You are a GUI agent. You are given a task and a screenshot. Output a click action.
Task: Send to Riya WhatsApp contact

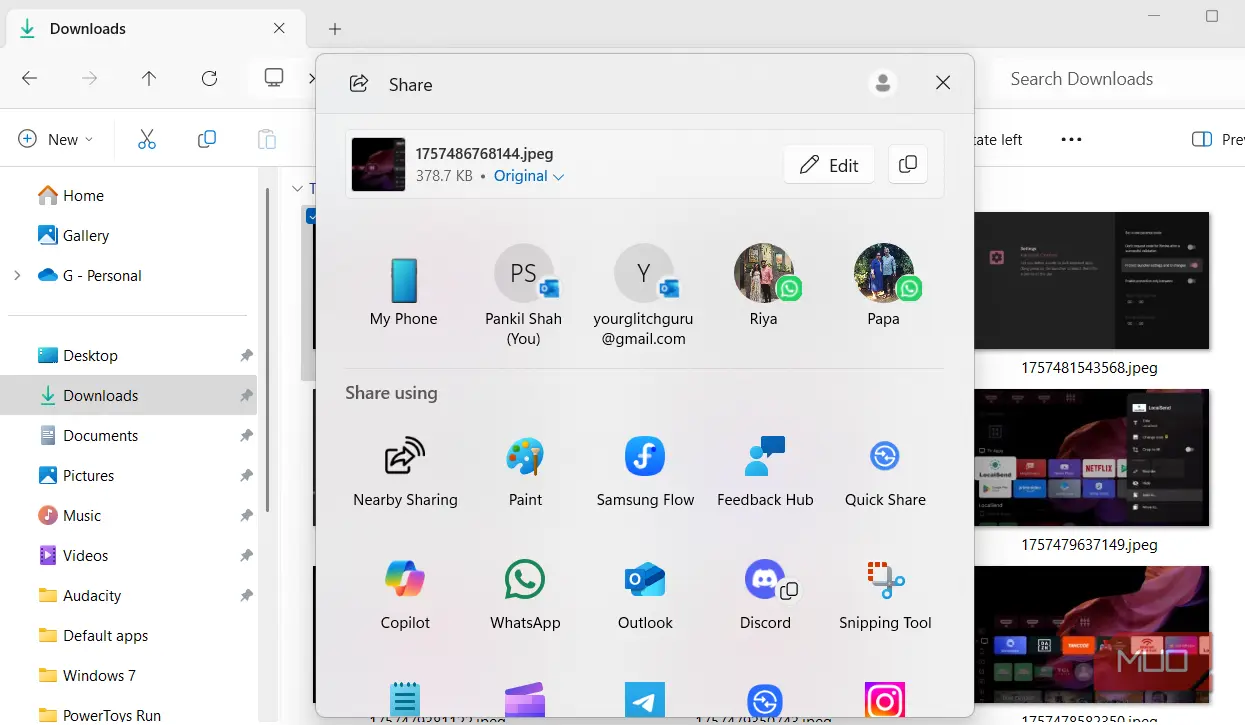point(765,286)
